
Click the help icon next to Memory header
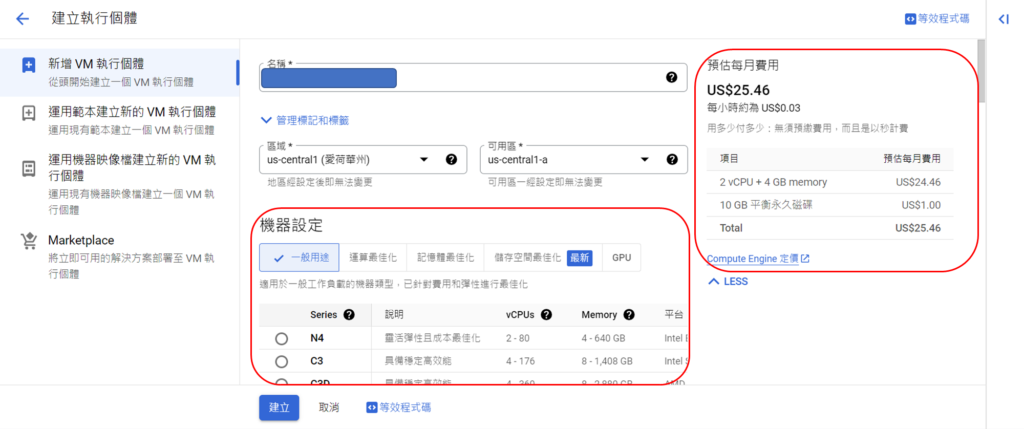click(x=635, y=315)
